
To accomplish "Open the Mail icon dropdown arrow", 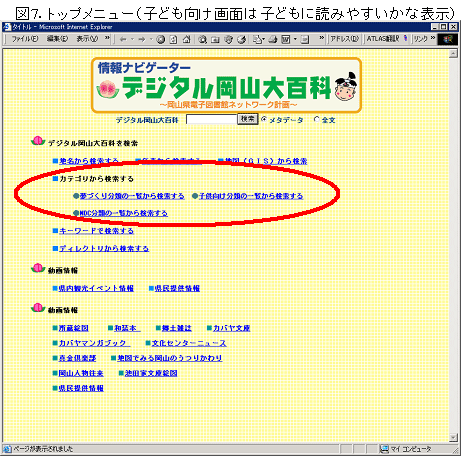I will (x=263, y=39).
